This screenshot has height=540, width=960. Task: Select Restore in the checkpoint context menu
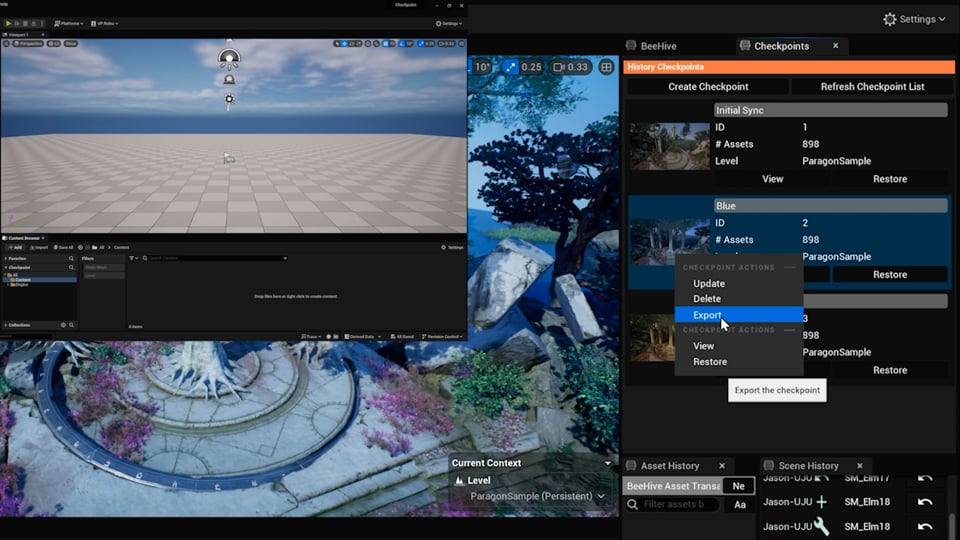(x=710, y=362)
